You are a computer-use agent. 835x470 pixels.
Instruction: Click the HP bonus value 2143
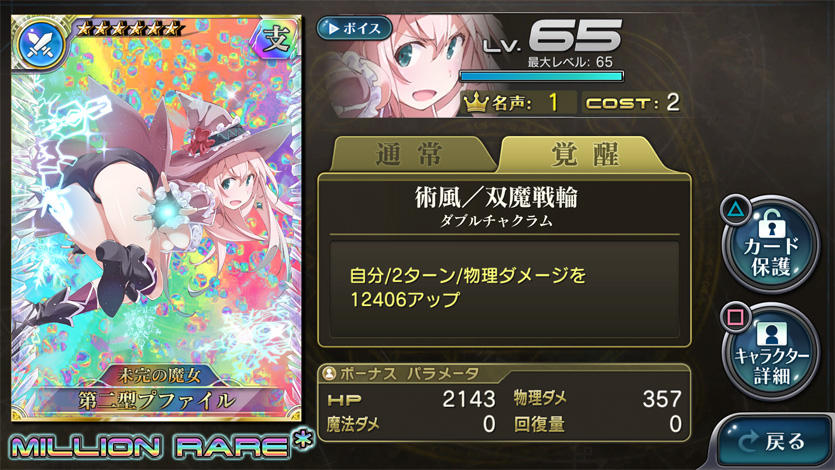[469, 399]
